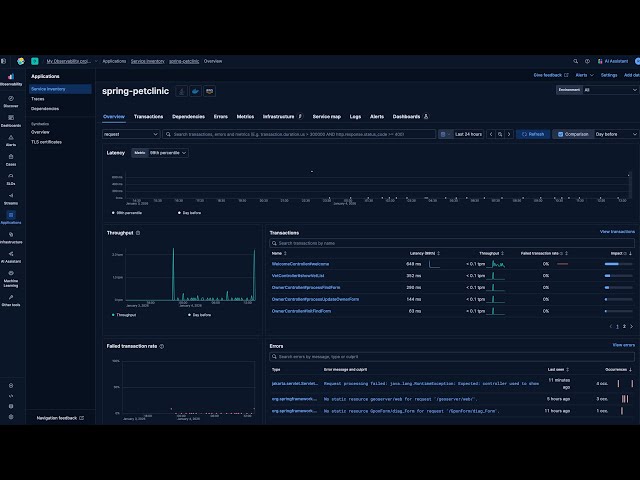Click the zoom out time range icon
640x480 pixels.
click(500, 134)
